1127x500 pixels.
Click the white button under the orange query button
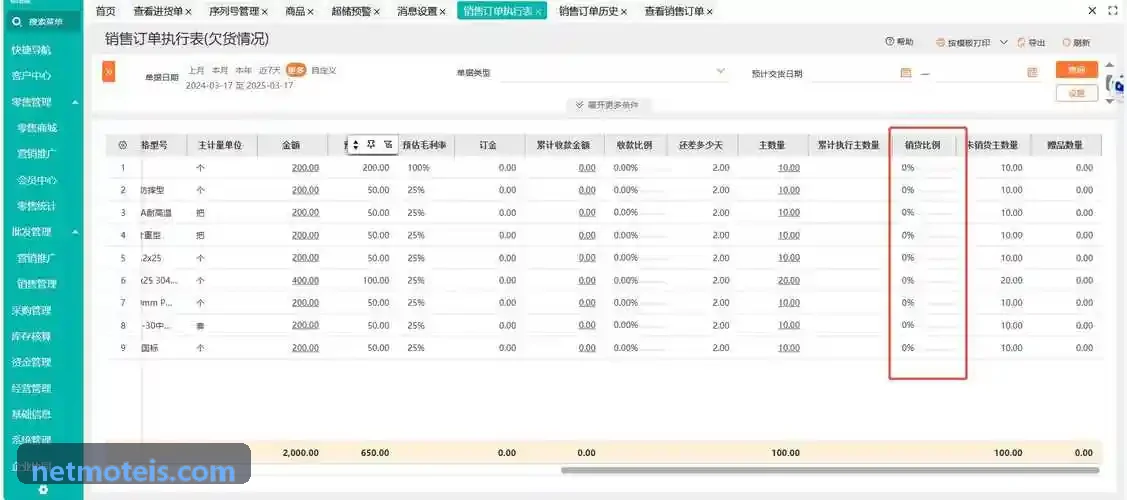1077,93
